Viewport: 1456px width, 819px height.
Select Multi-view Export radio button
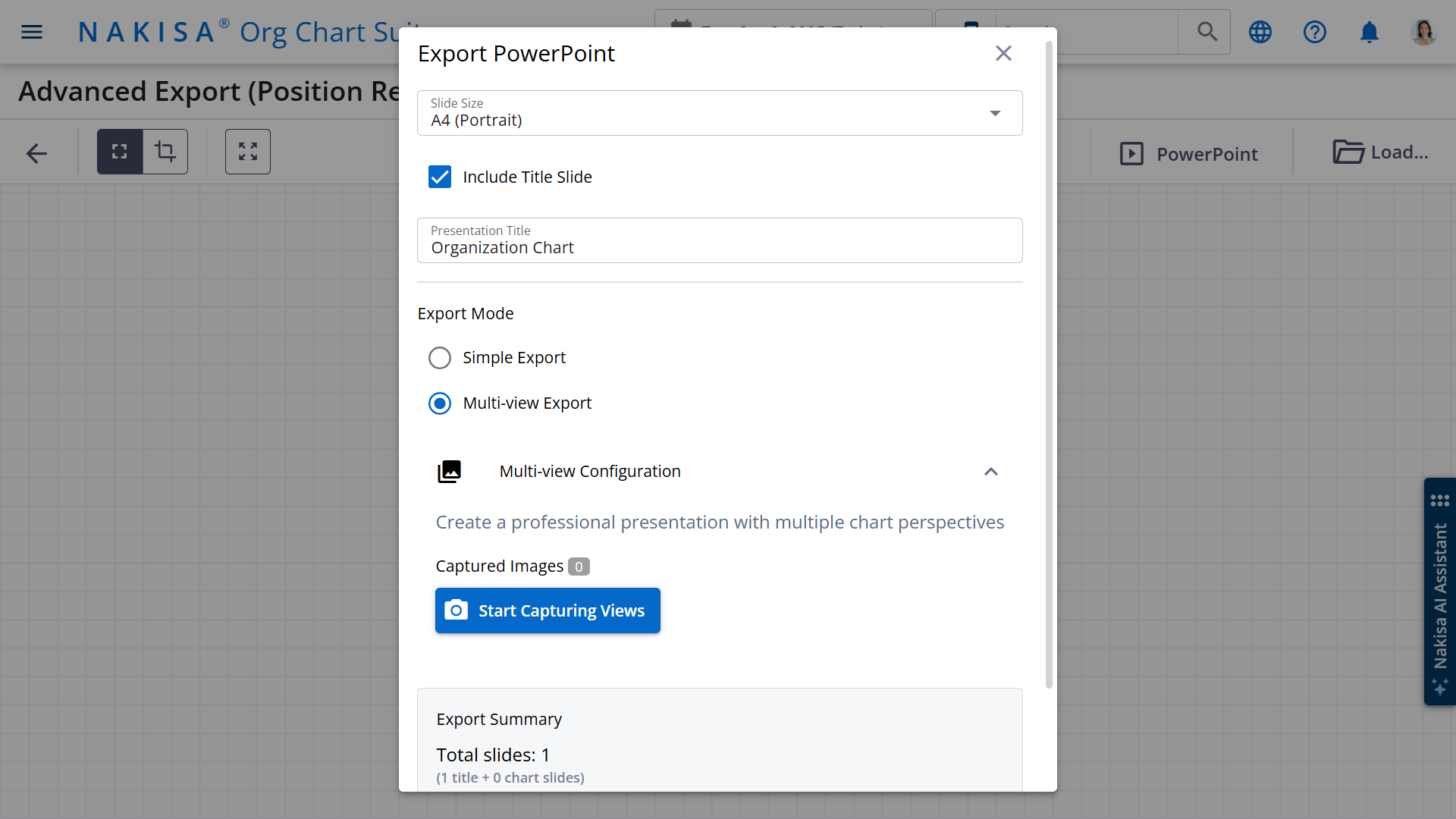tap(440, 403)
